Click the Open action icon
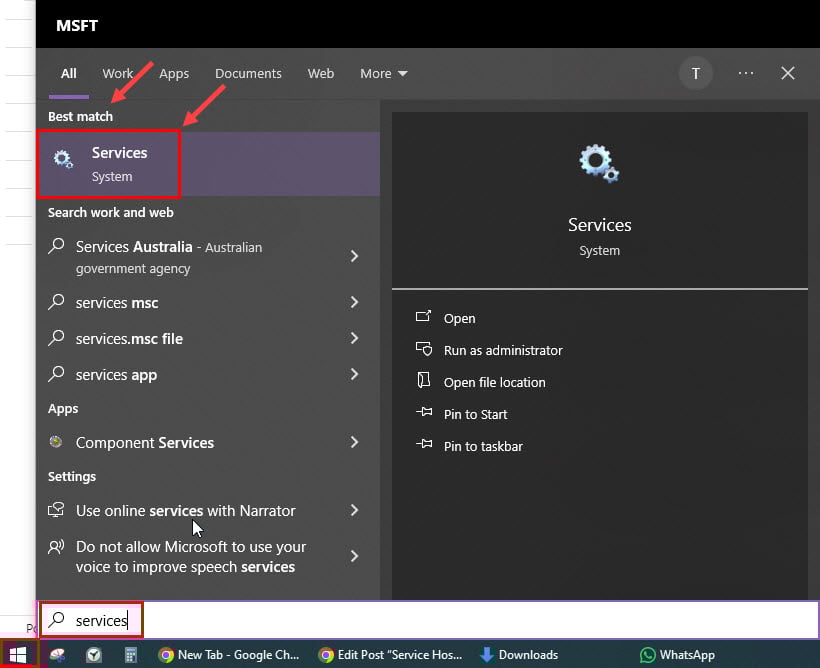Viewport: 820px width, 668px height. click(x=424, y=316)
